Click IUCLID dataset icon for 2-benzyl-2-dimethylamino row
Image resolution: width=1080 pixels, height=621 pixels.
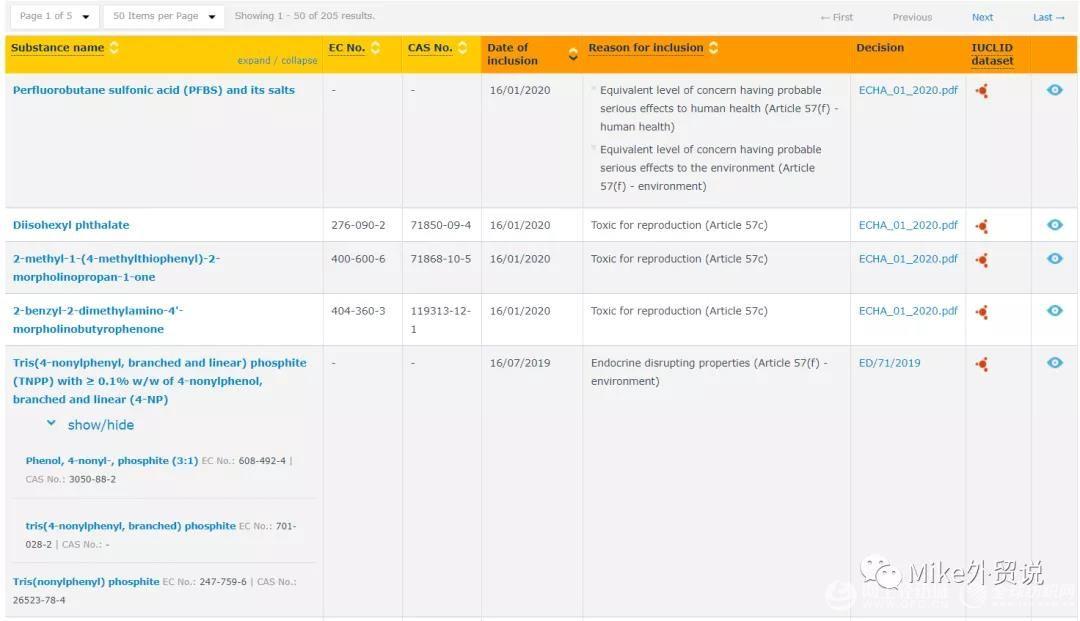982,312
